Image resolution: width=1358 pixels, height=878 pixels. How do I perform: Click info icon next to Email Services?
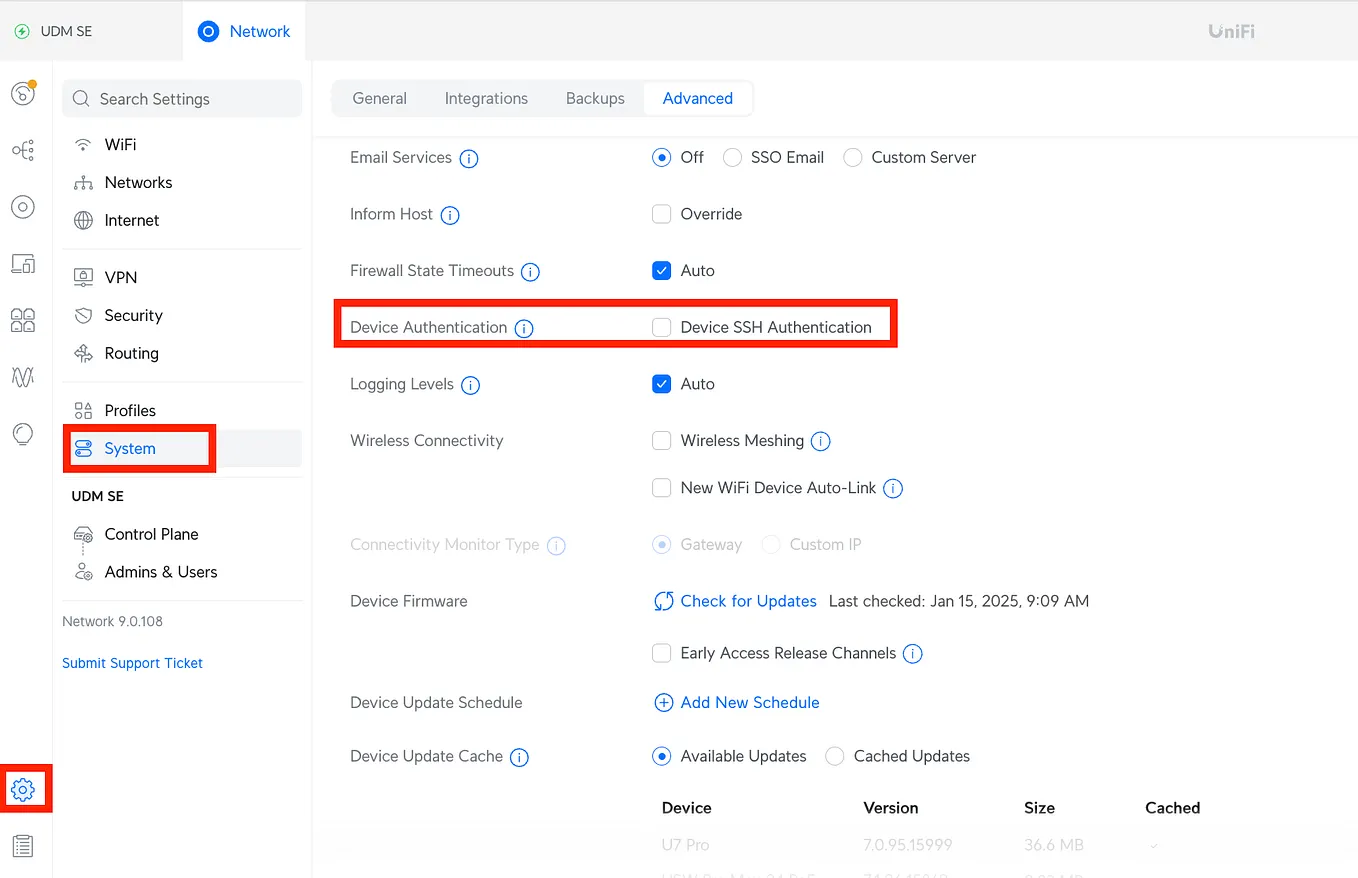(x=468, y=158)
